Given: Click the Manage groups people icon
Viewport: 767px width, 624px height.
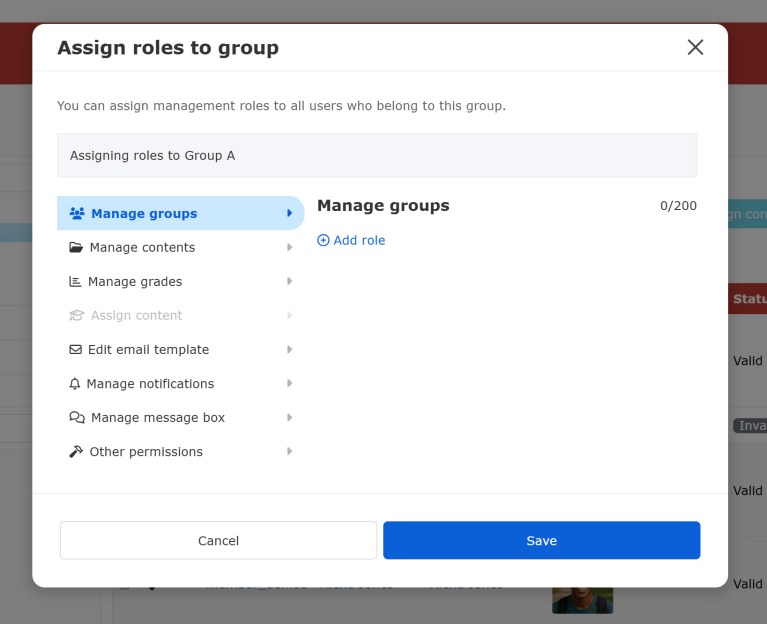Looking at the screenshot, I should pos(77,214).
